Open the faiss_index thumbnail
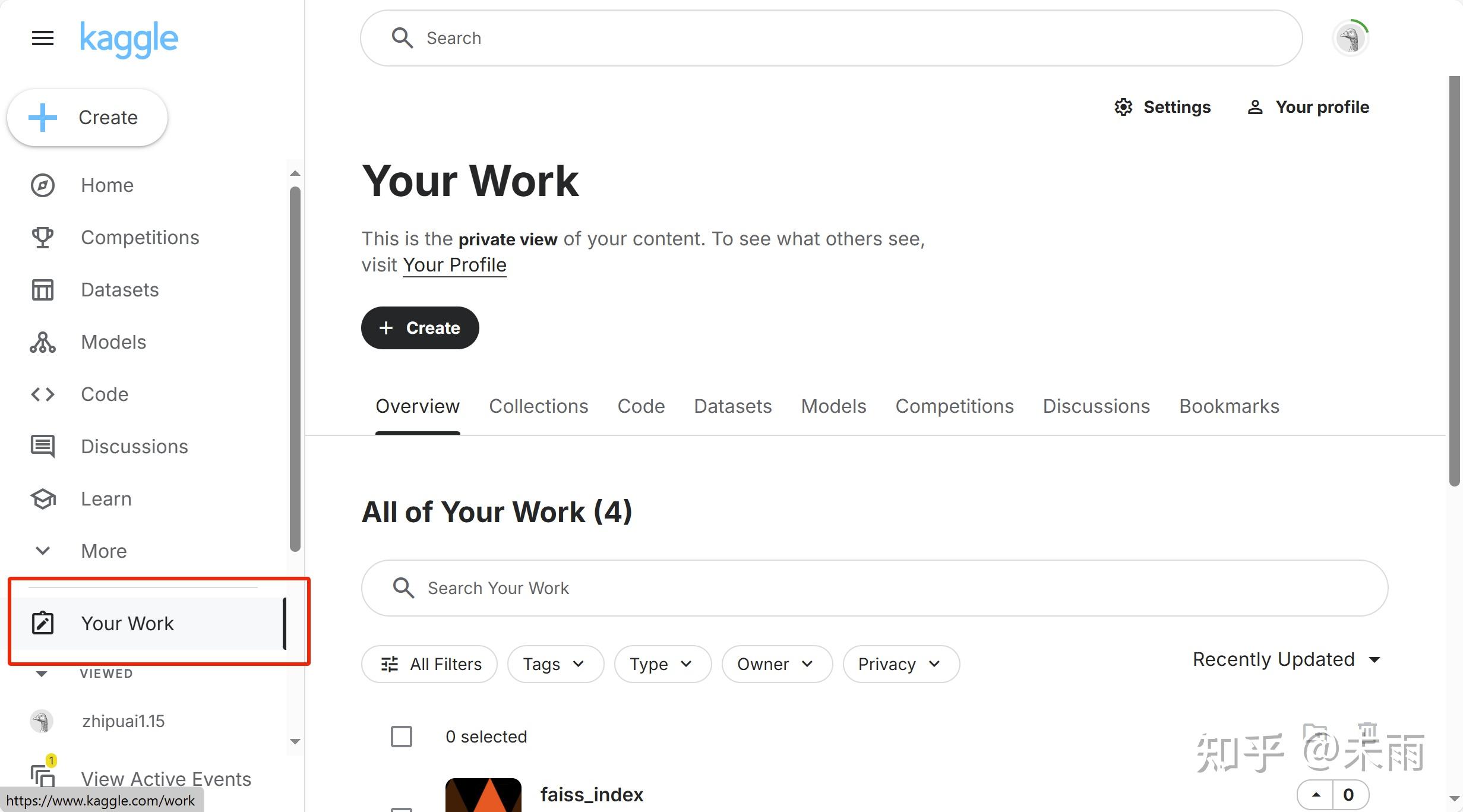Screen dimensions: 1463x812 (483, 795)
